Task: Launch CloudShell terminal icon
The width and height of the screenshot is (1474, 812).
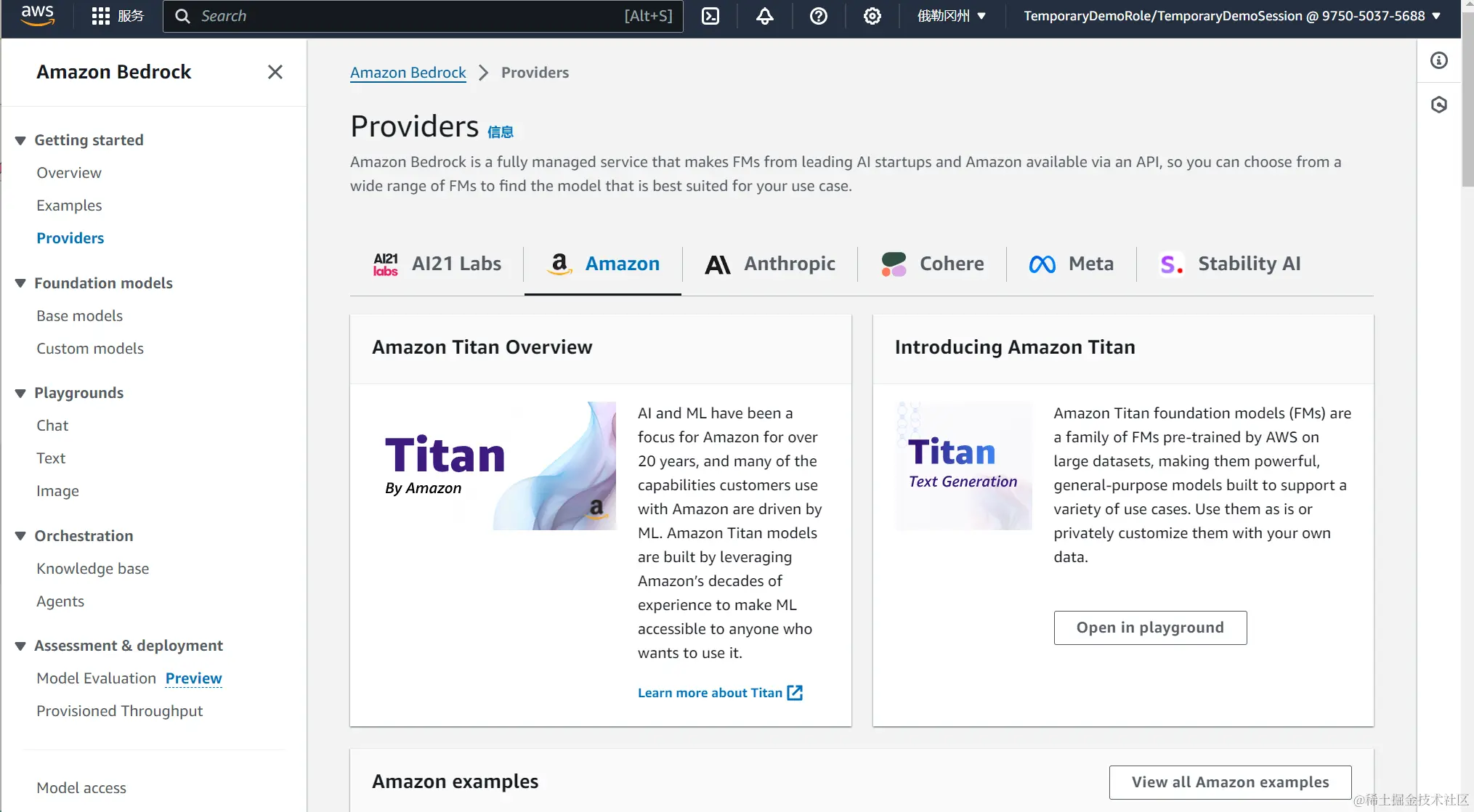Action: tap(710, 16)
